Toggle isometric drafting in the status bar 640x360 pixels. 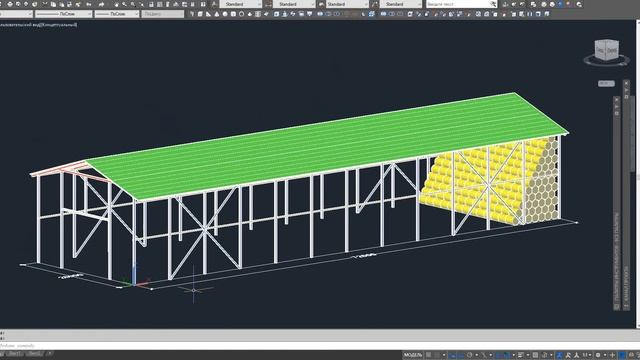(x=484, y=355)
